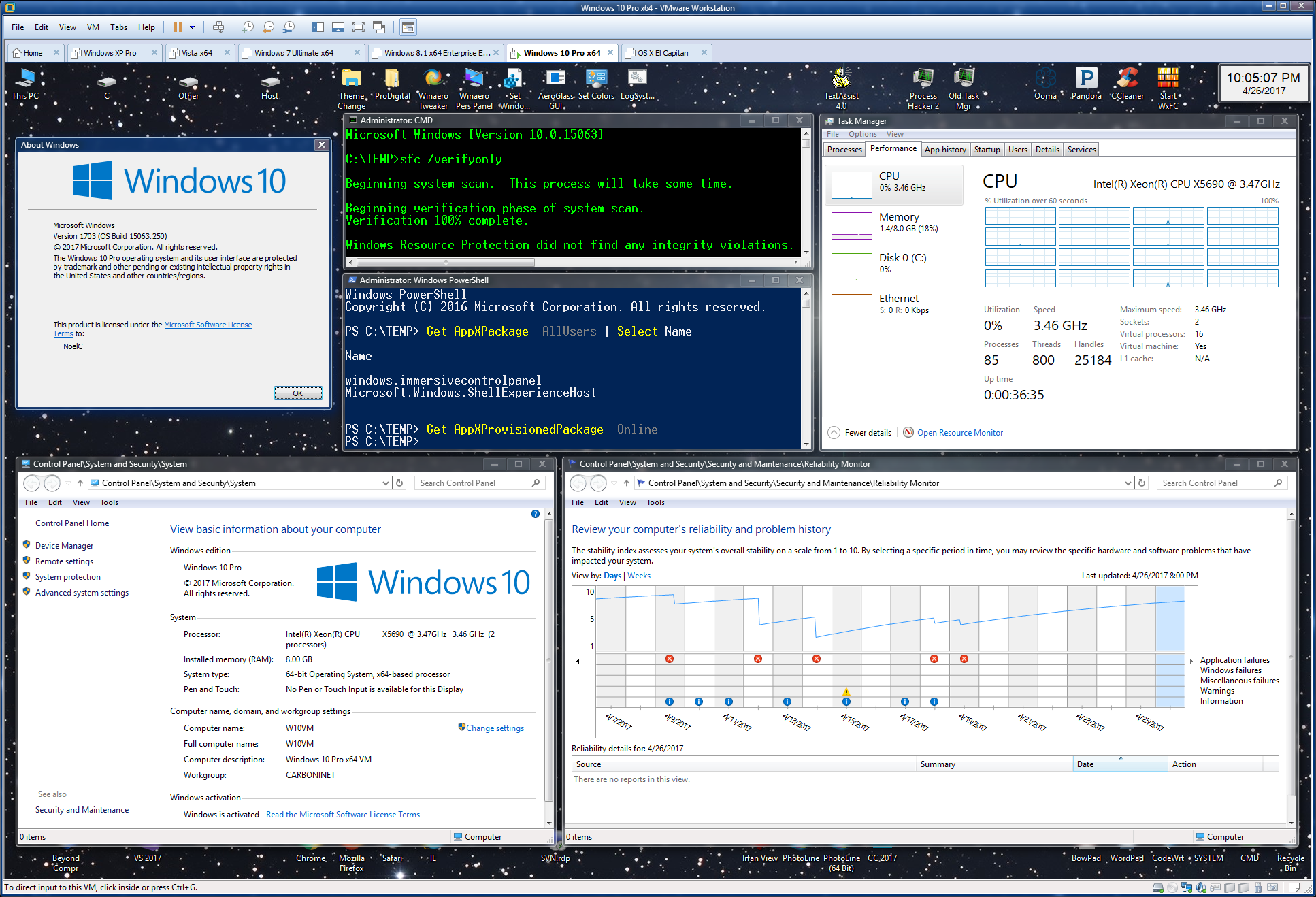Open Device Manager shield link
Screen dimensions: 1316x897
click(x=64, y=546)
